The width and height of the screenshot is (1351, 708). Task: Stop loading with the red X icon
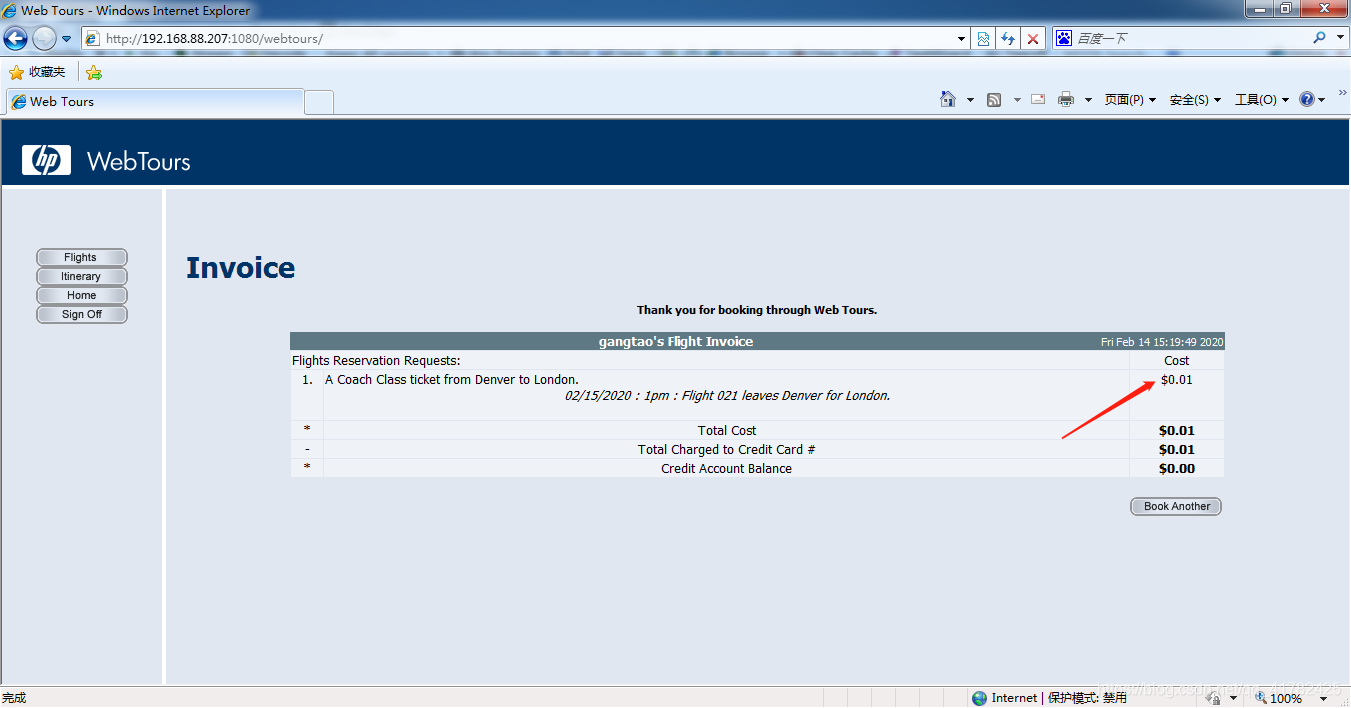1033,39
